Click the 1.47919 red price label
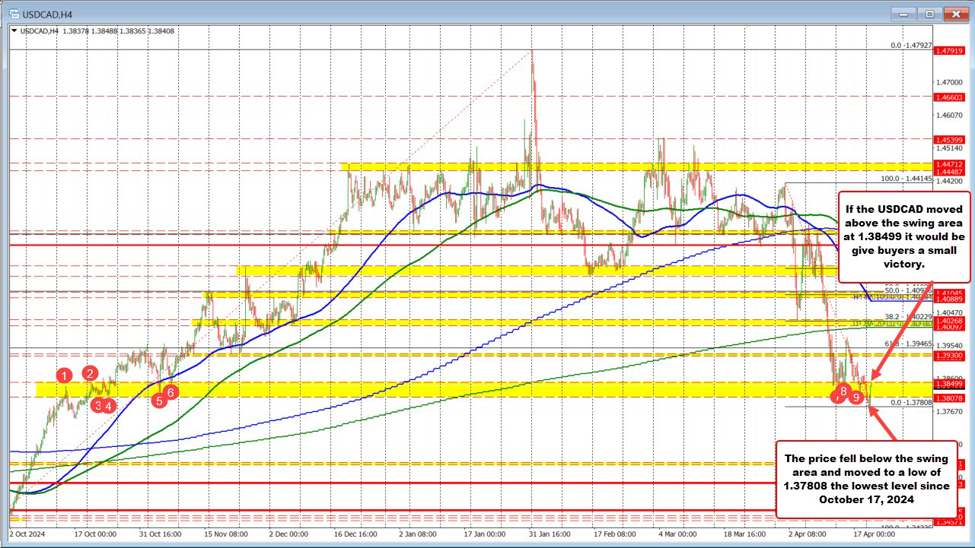 [x=949, y=49]
